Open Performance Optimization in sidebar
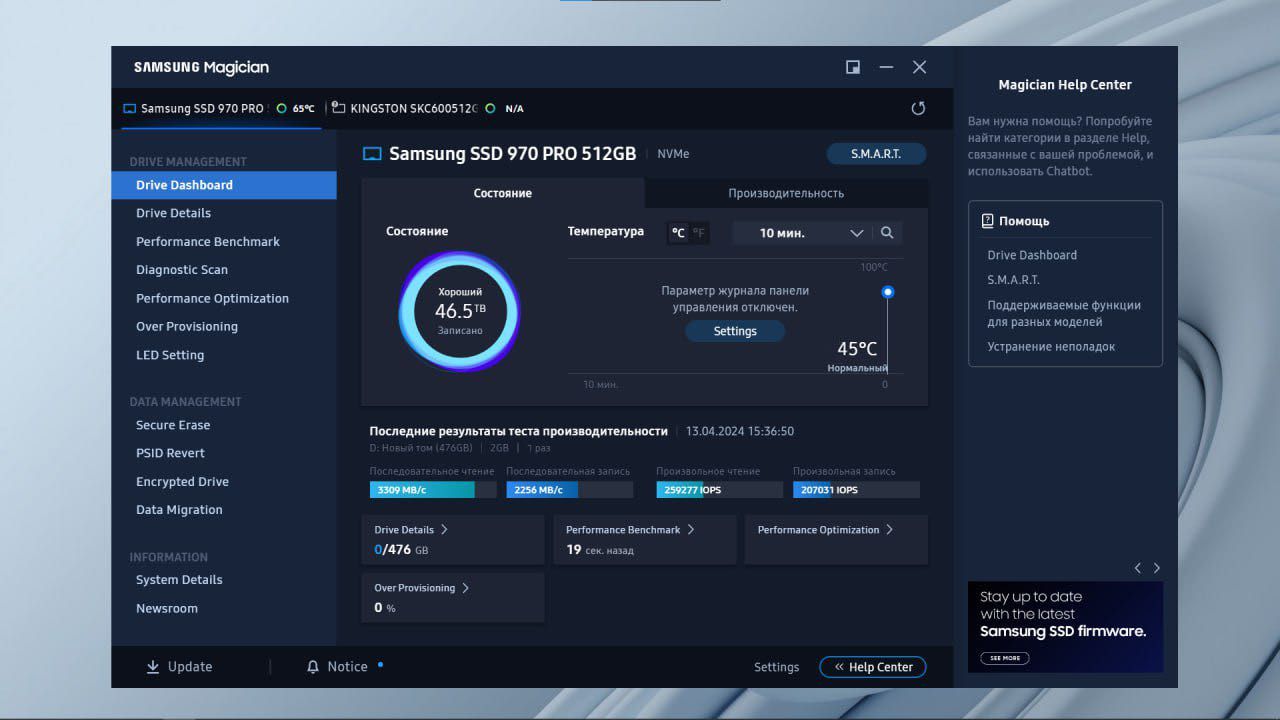Screen dimensions: 1280x720 pos(212,298)
